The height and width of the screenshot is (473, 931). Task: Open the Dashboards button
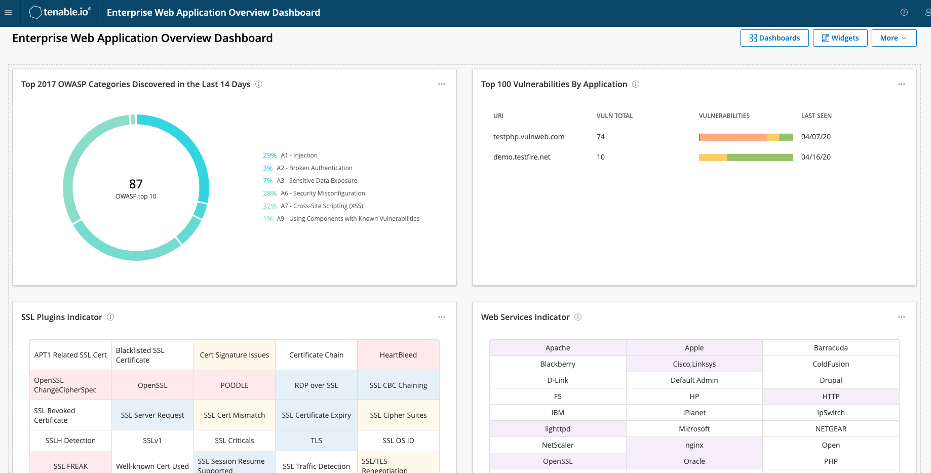click(774, 38)
